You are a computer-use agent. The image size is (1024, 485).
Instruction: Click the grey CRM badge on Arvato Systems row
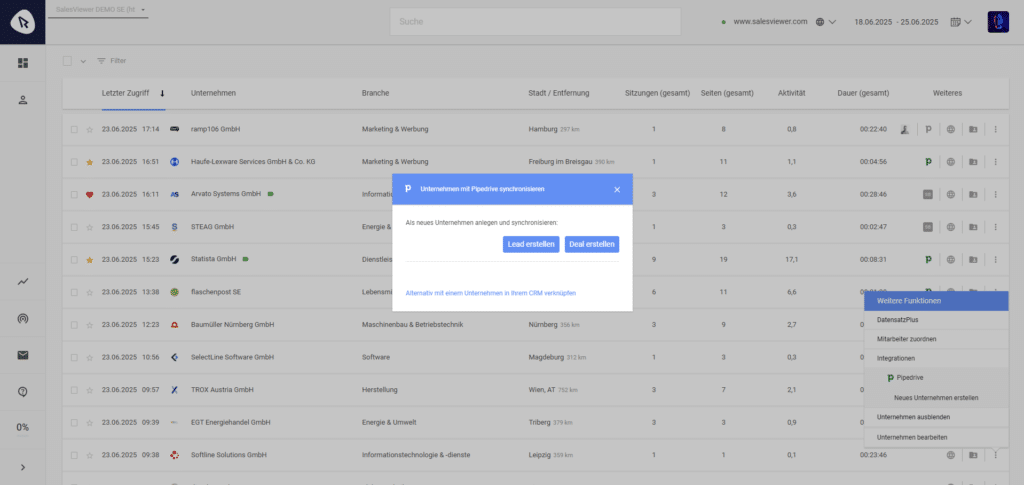pyautogui.click(x=927, y=195)
